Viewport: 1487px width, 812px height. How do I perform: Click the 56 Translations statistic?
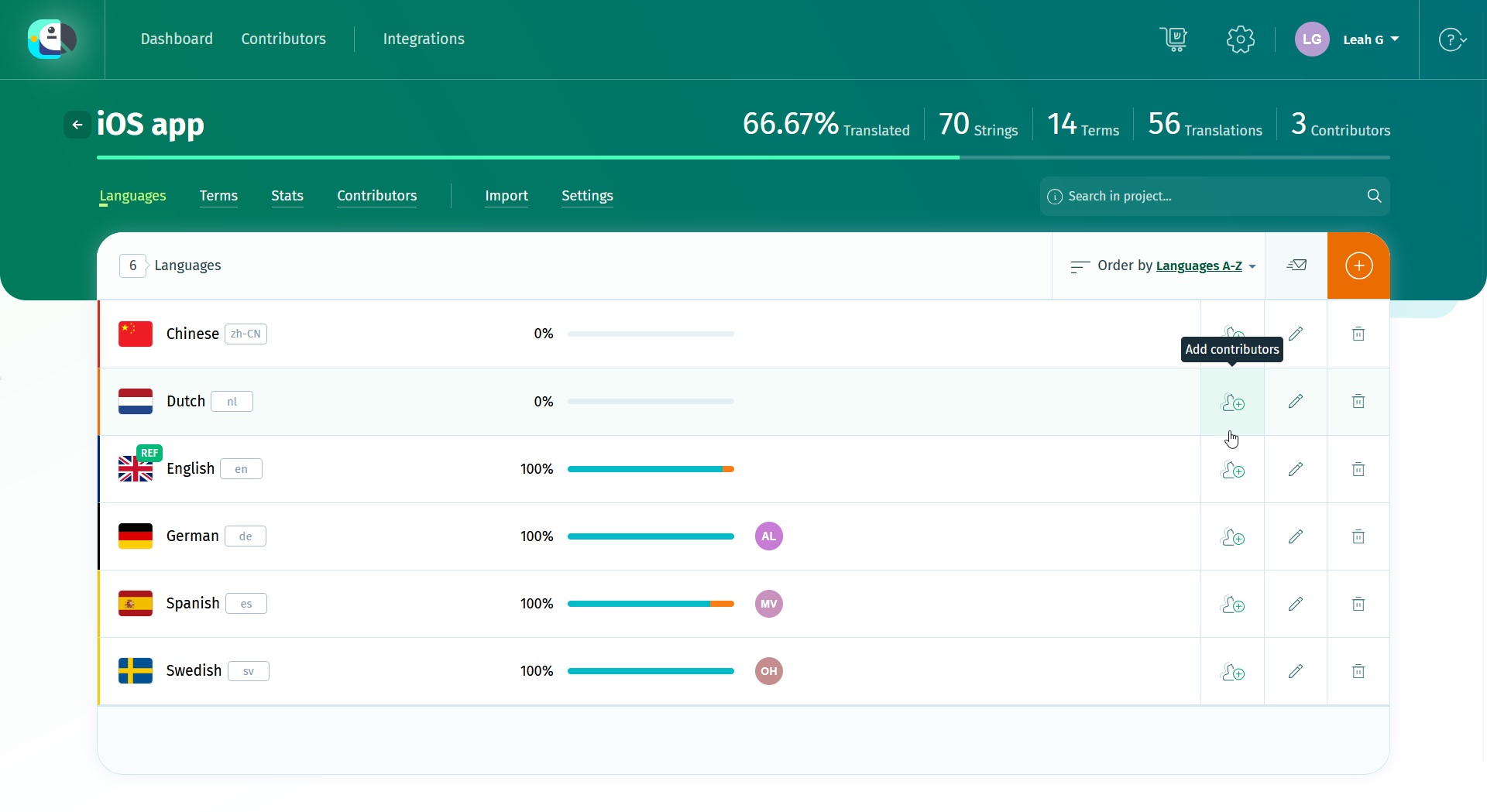(x=1205, y=124)
